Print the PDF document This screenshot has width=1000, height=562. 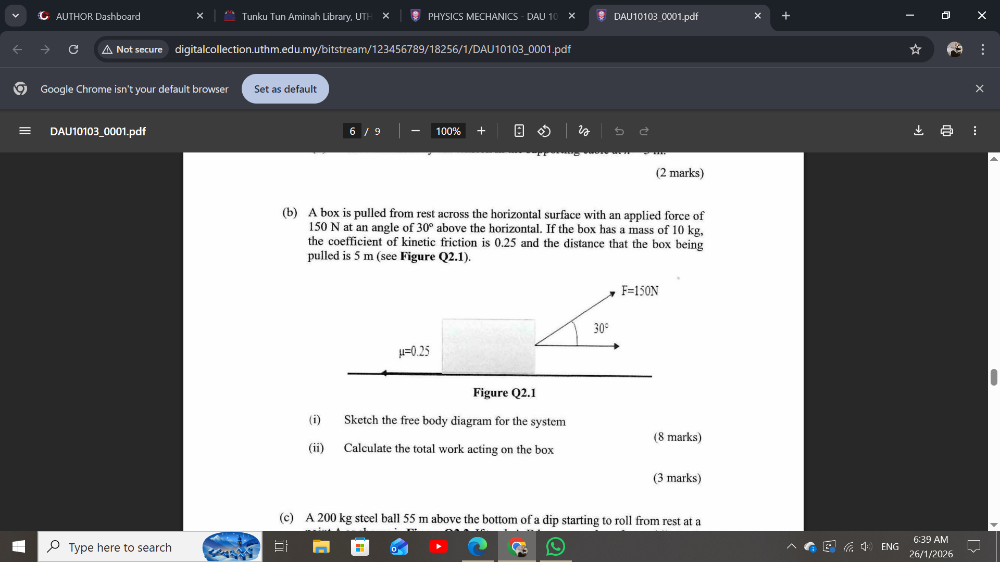click(x=946, y=131)
